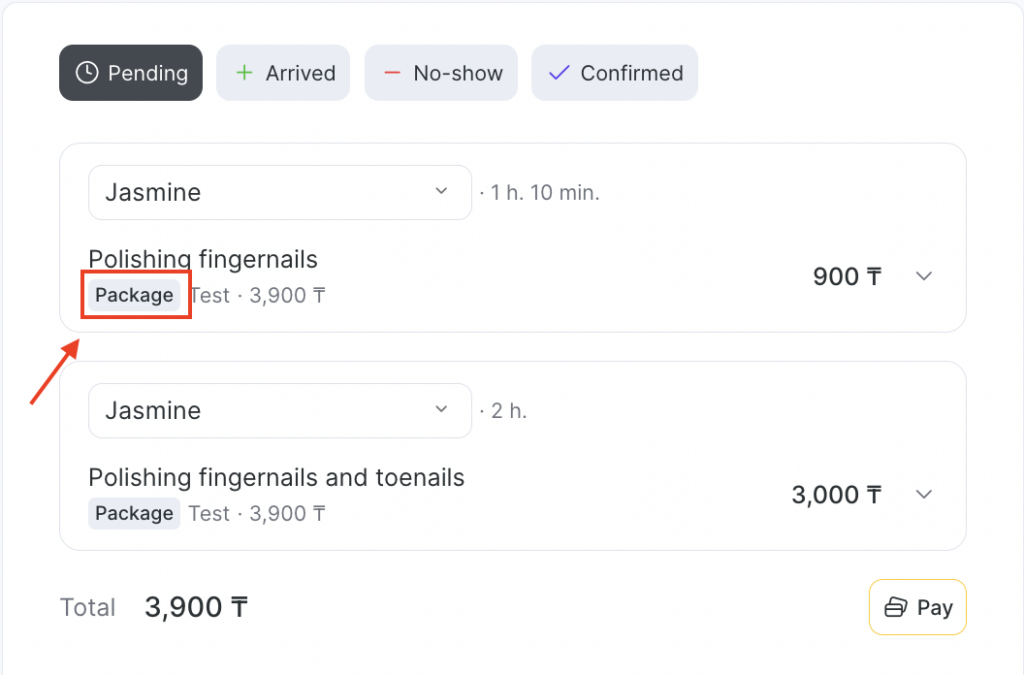1024x675 pixels.
Task: Click the Total 3,900 ₸ amount
Action: pyautogui.click(x=196, y=607)
